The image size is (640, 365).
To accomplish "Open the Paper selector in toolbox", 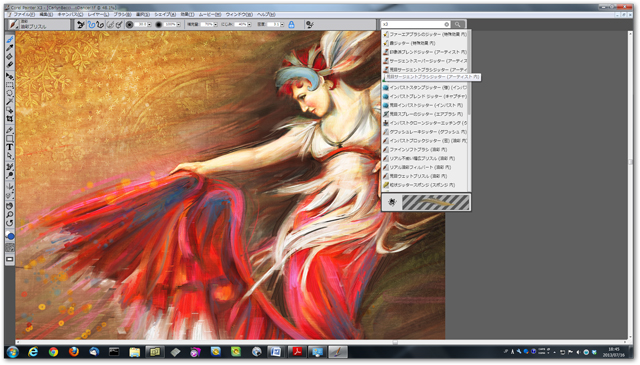I will [9, 248].
